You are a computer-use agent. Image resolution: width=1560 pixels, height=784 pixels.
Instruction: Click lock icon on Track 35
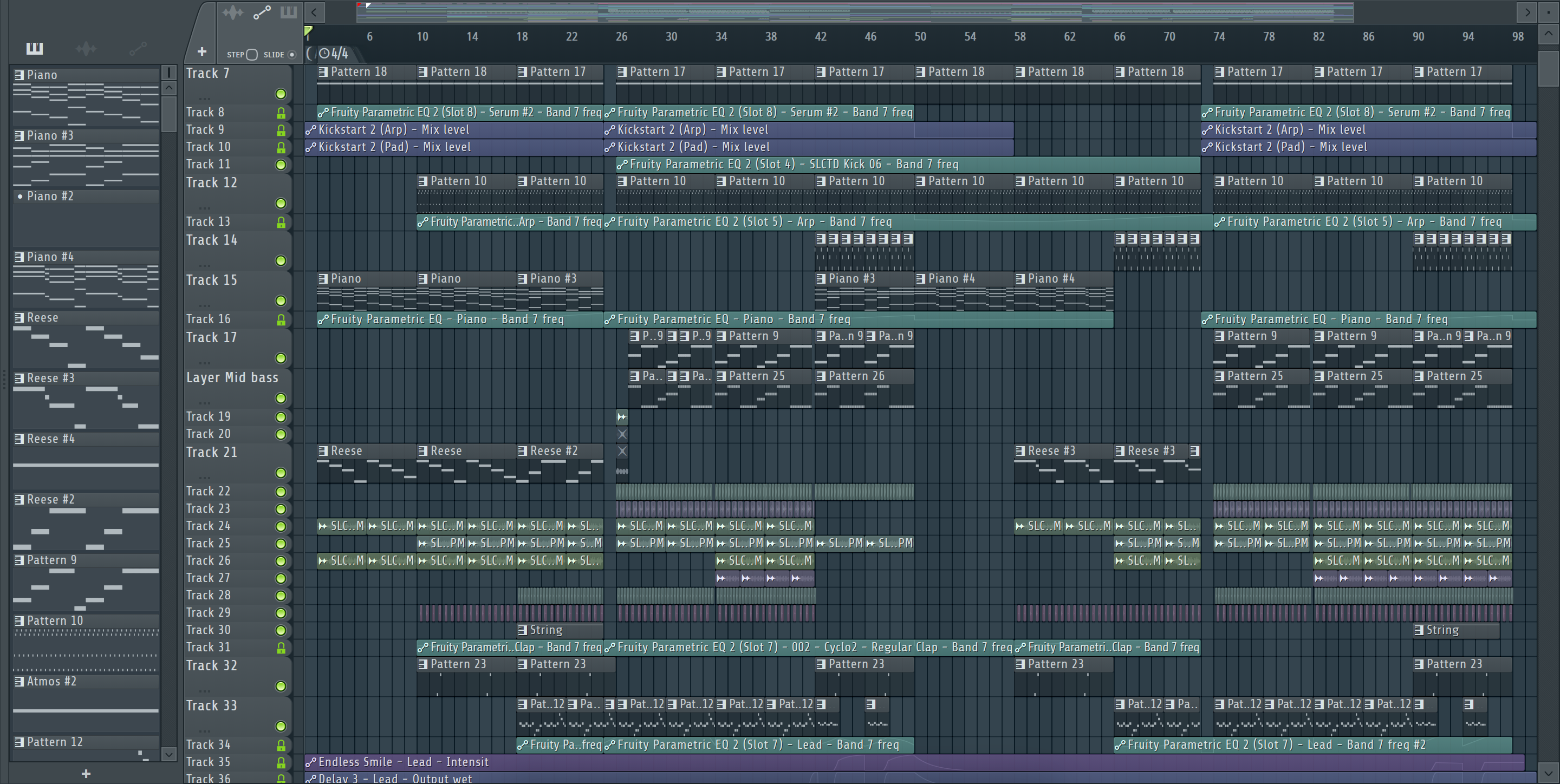(x=281, y=762)
